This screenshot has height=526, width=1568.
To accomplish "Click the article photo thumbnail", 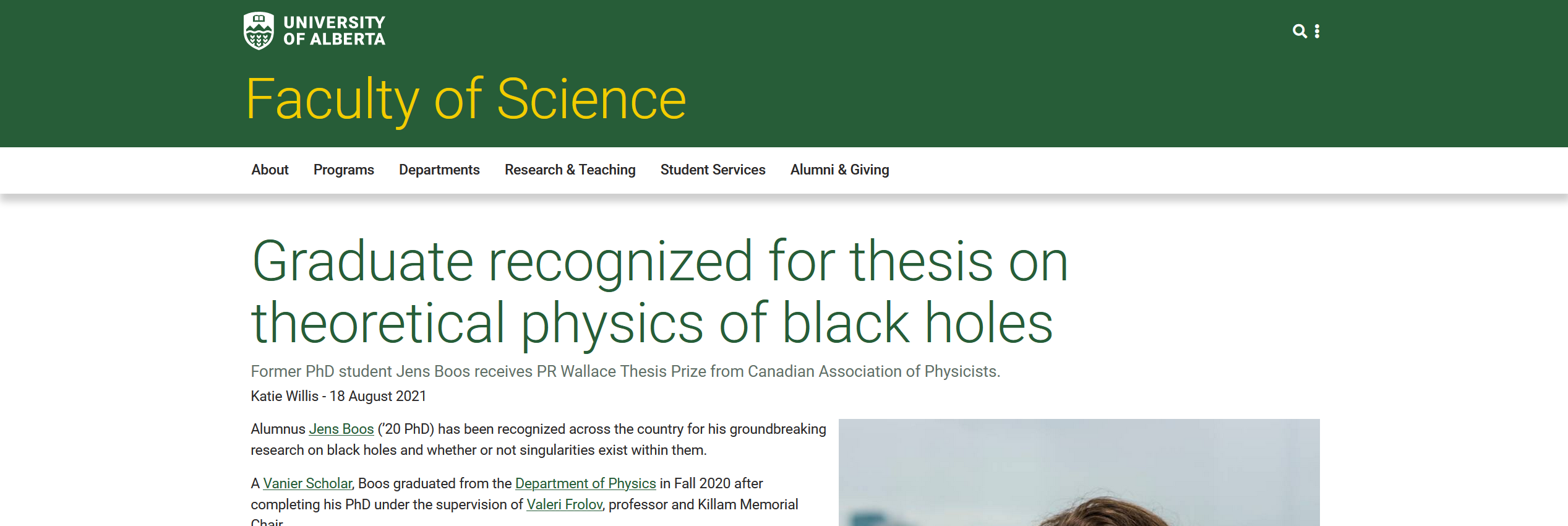I will point(1079,473).
